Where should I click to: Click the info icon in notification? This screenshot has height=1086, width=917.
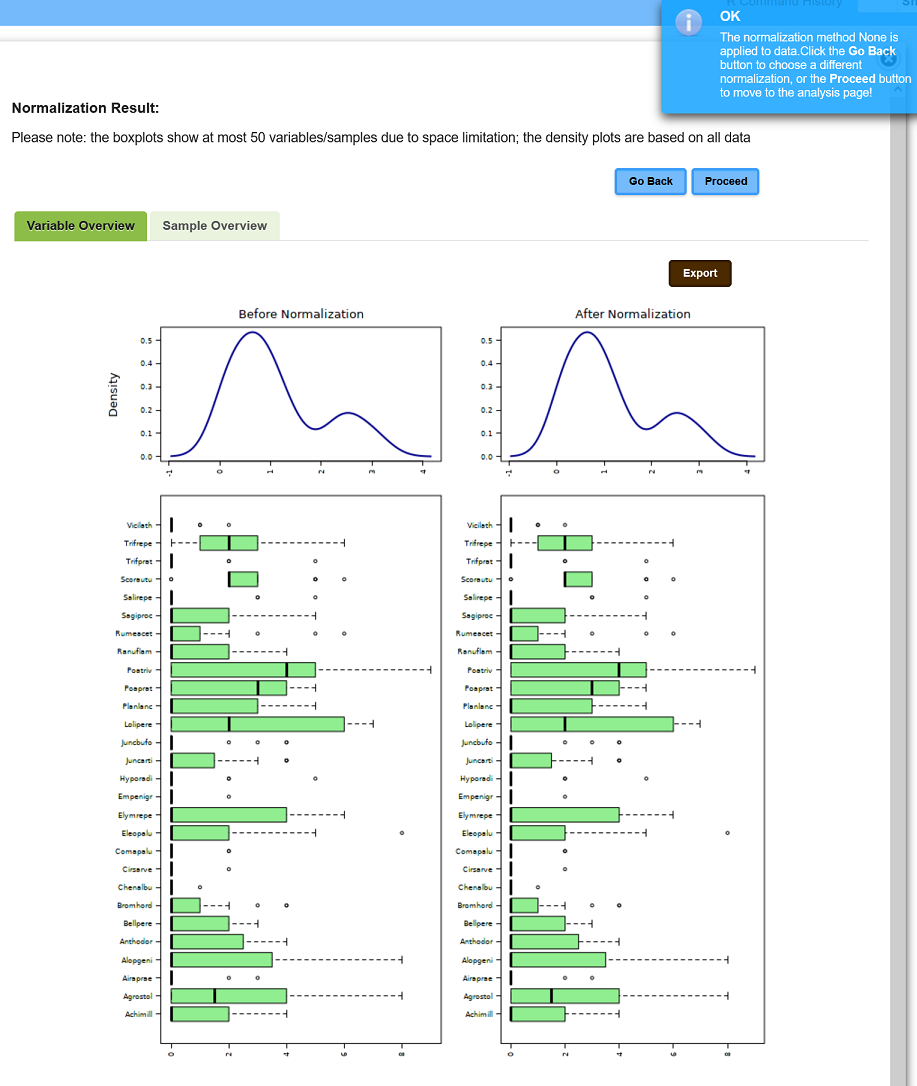pos(688,23)
